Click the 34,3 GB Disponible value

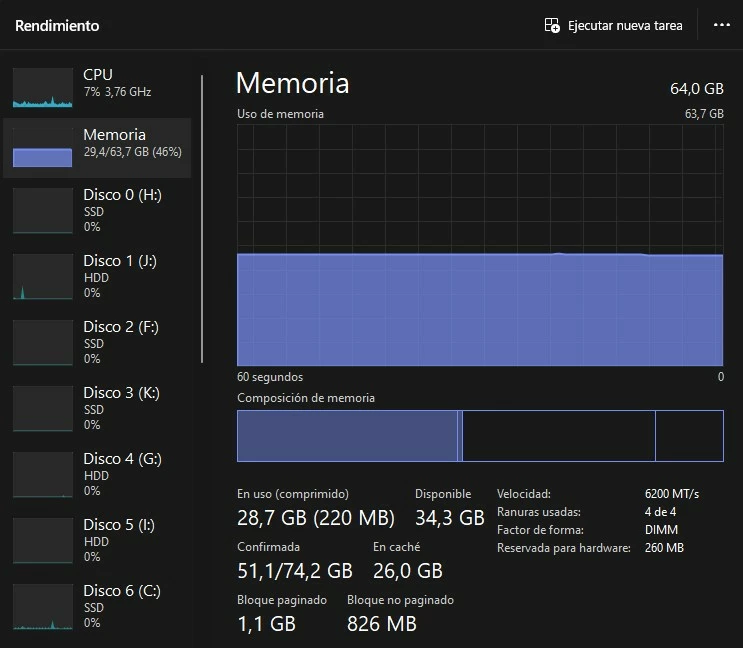pos(450,518)
